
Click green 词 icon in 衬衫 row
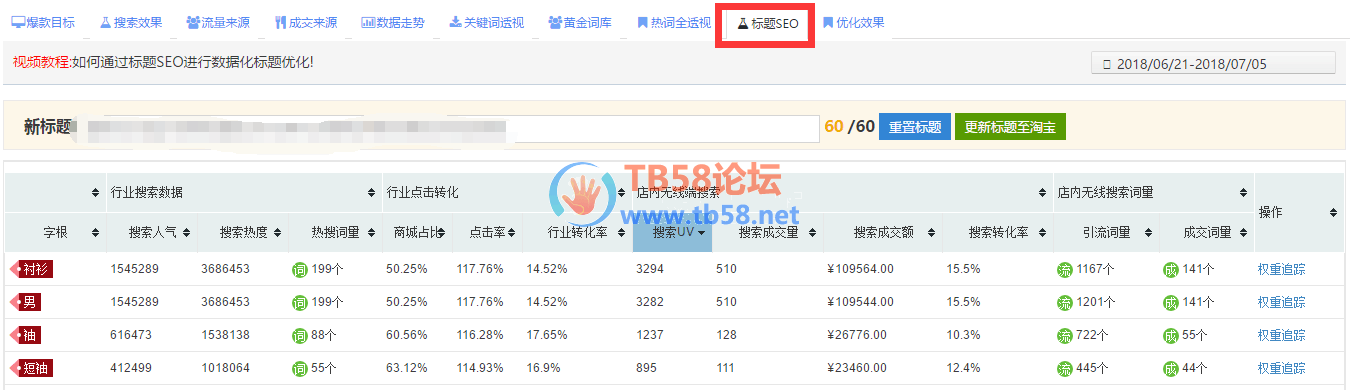click(x=299, y=269)
